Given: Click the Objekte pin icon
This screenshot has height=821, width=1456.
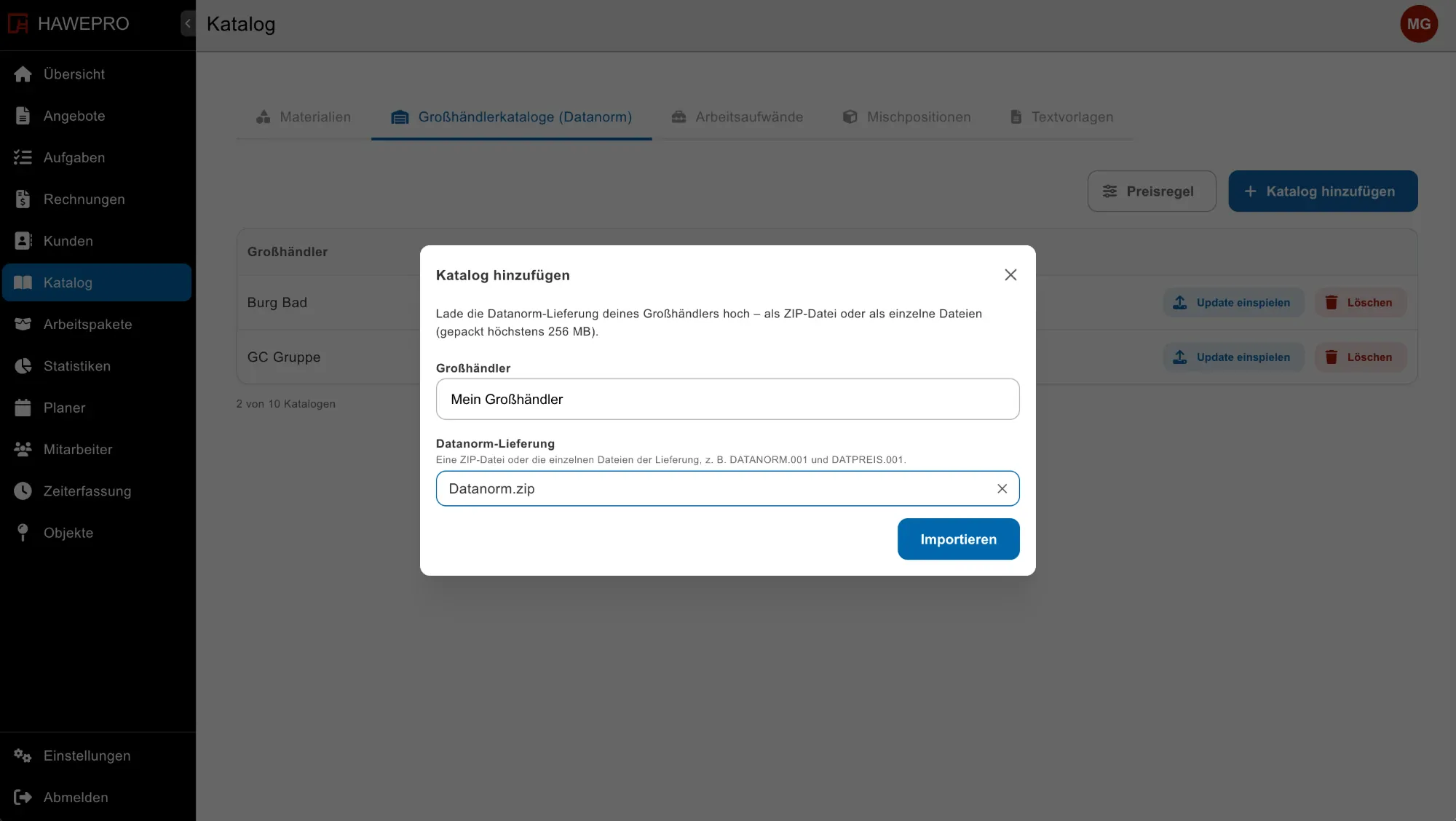Looking at the screenshot, I should point(23,533).
